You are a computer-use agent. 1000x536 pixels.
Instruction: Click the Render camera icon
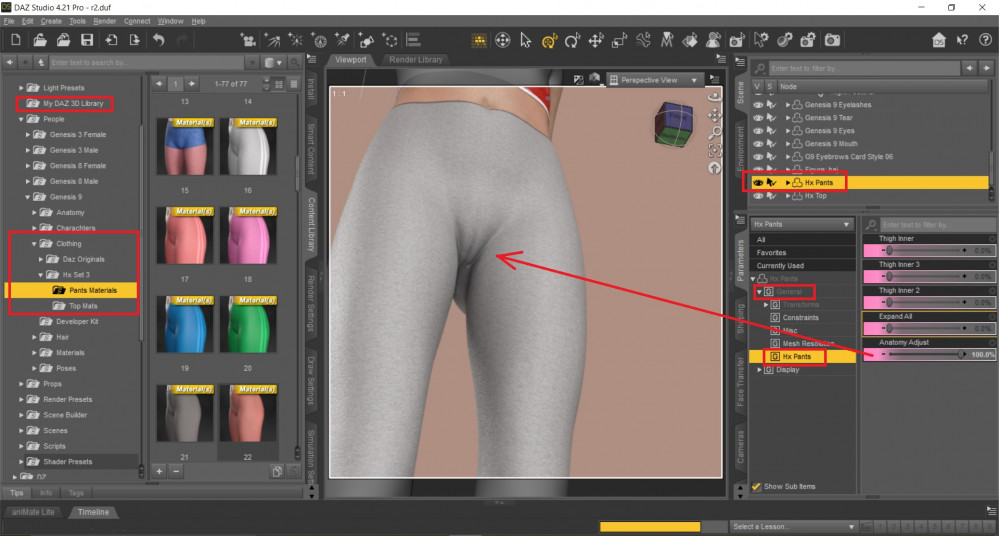tap(832, 40)
